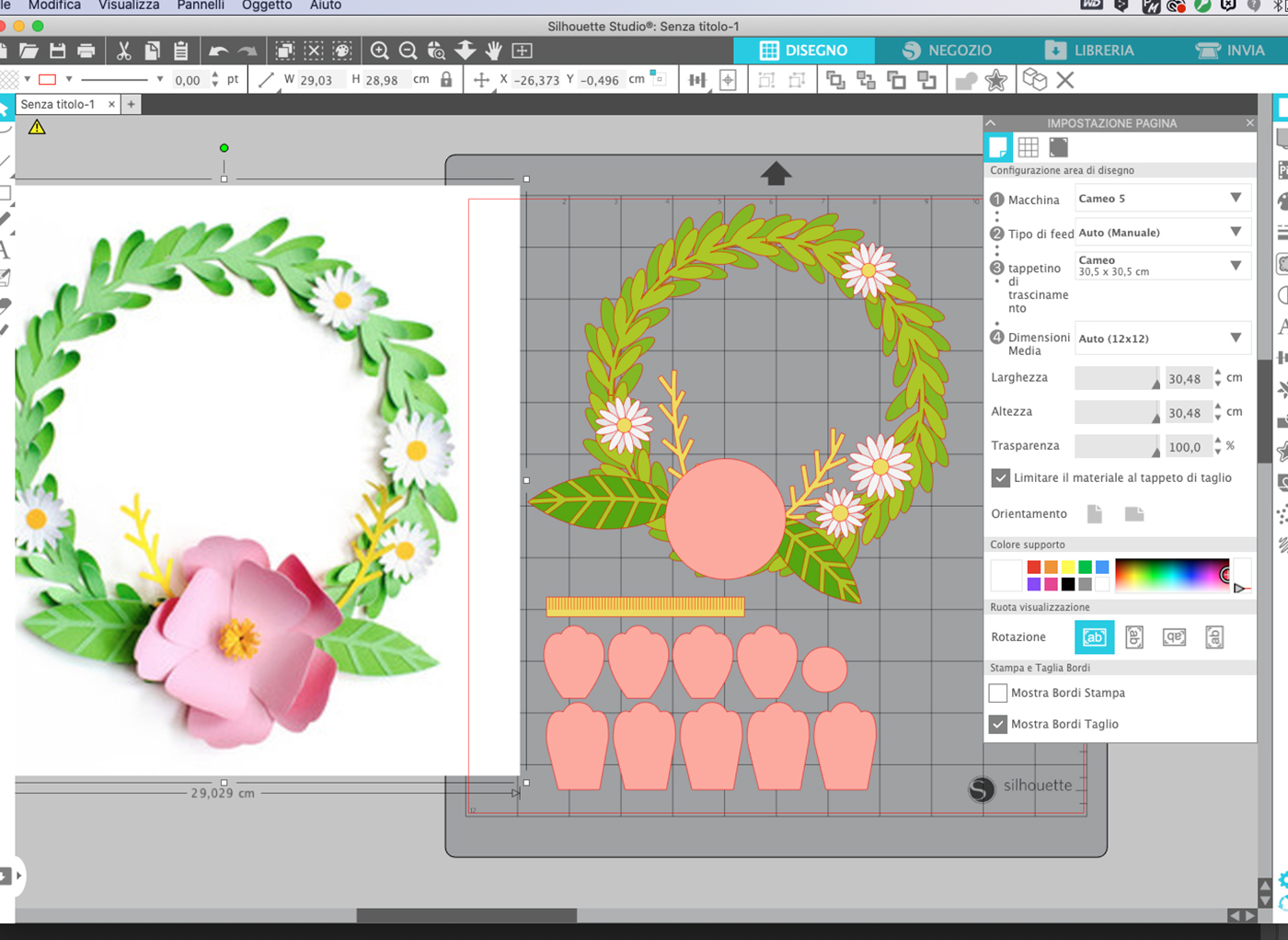Viewport: 1288px width, 940px height.
Task: Click the Zoom In magnifier icon
Action: (x=379, y=51)
